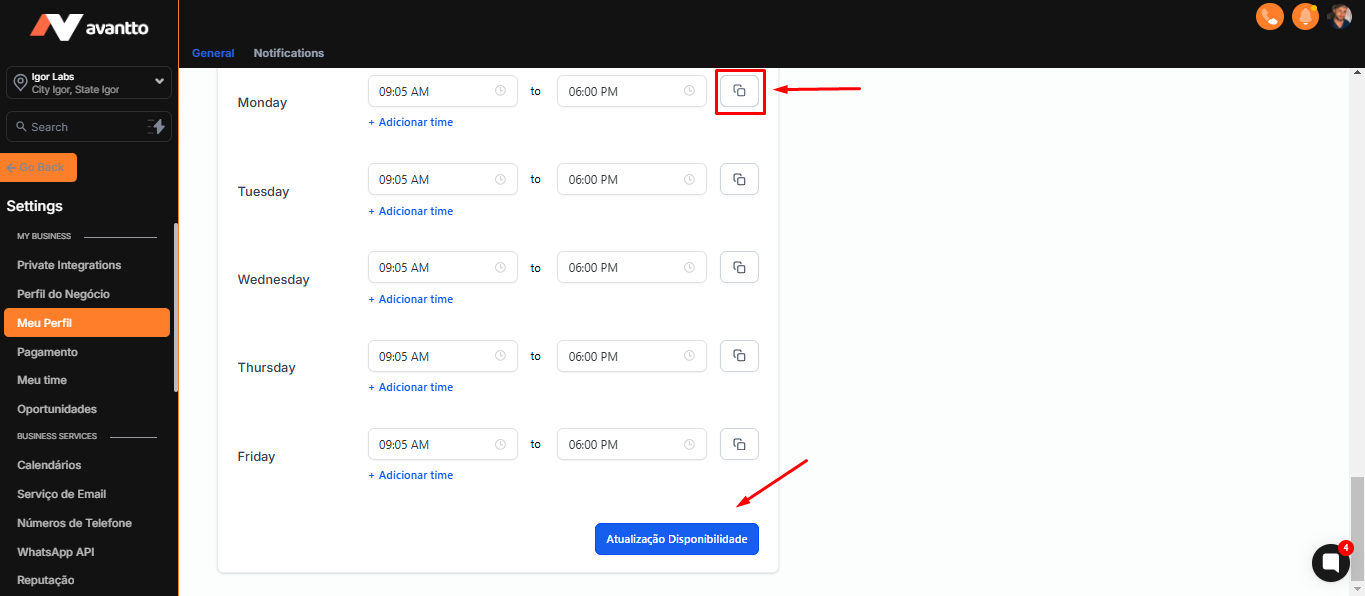Image resolution: width=1365 pixels, height=596 pixels.
Task: Select the General tab
Action: [213, 53]
